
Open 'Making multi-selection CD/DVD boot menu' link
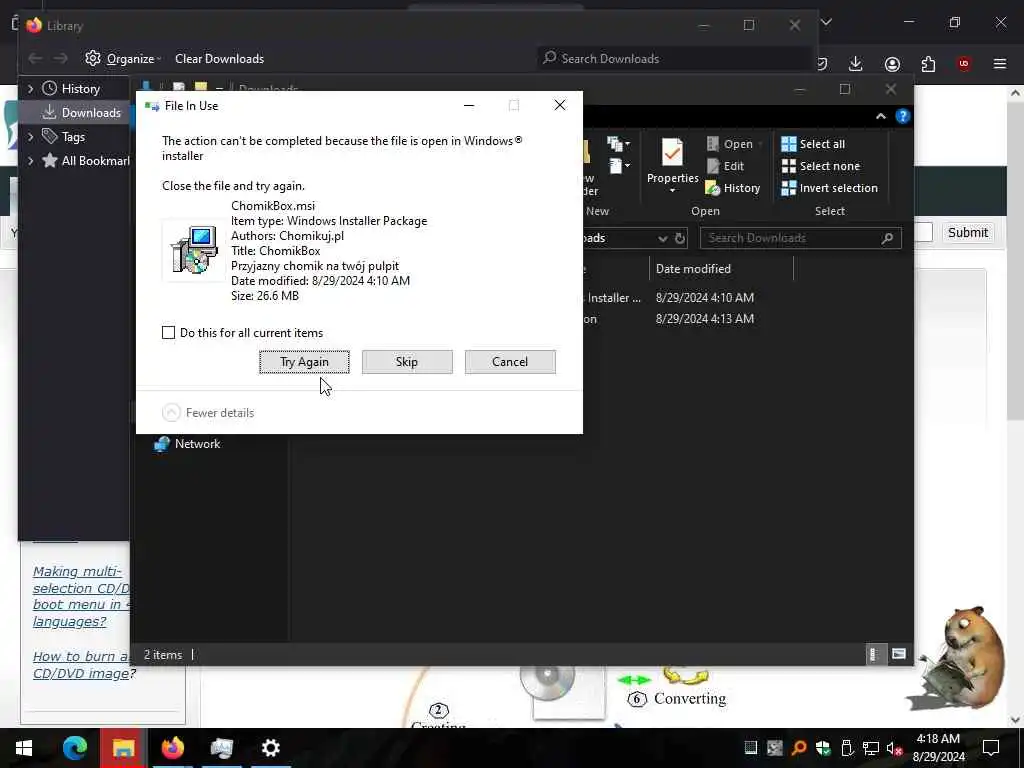click(81, 596)
